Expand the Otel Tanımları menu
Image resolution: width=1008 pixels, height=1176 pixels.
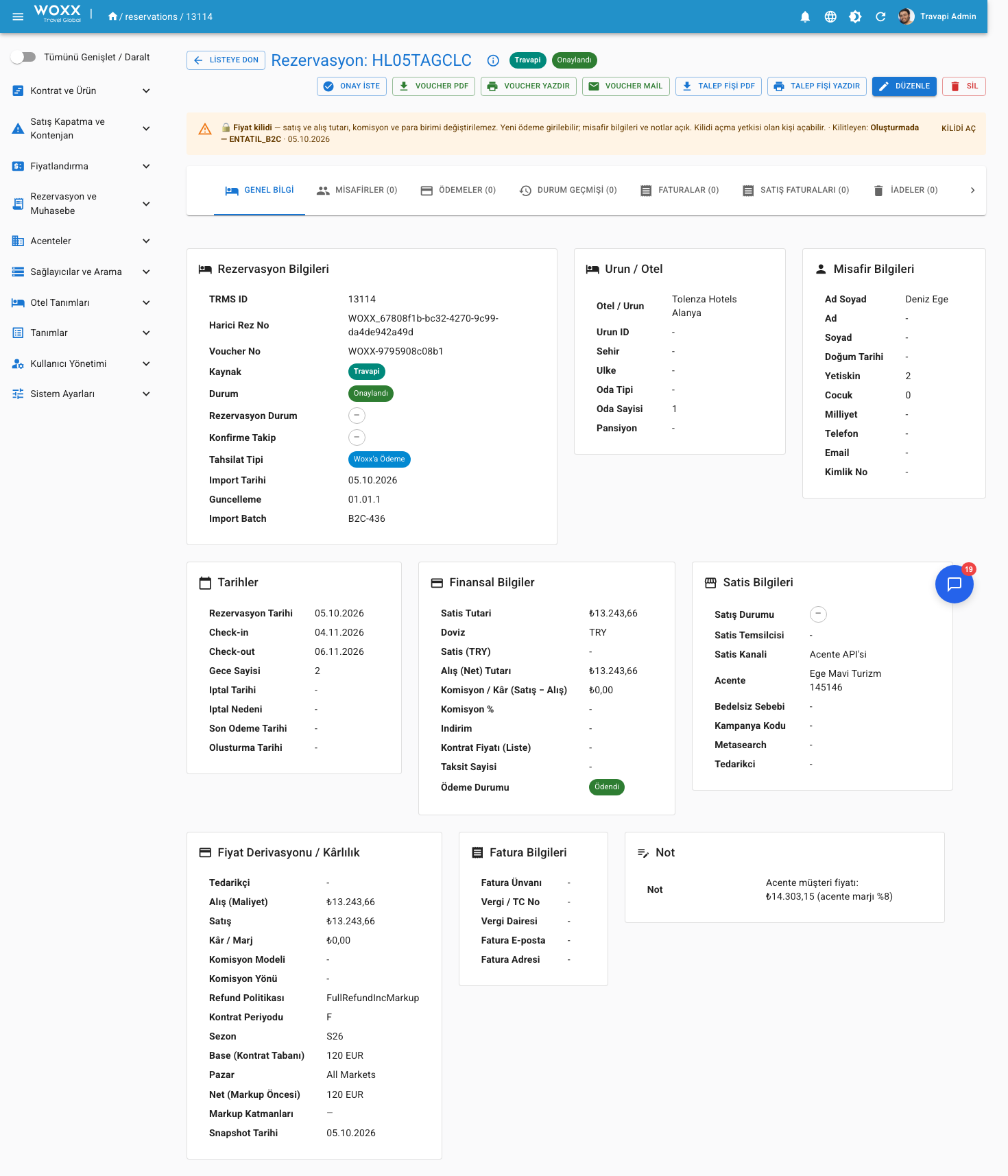81,302
